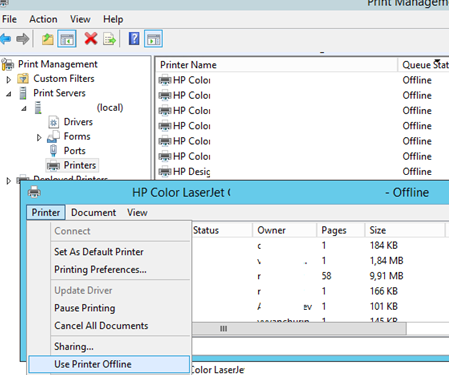Choose Pause Printing menu entry
This screenshot has width=449, height=375.
[x=85, y=308]
